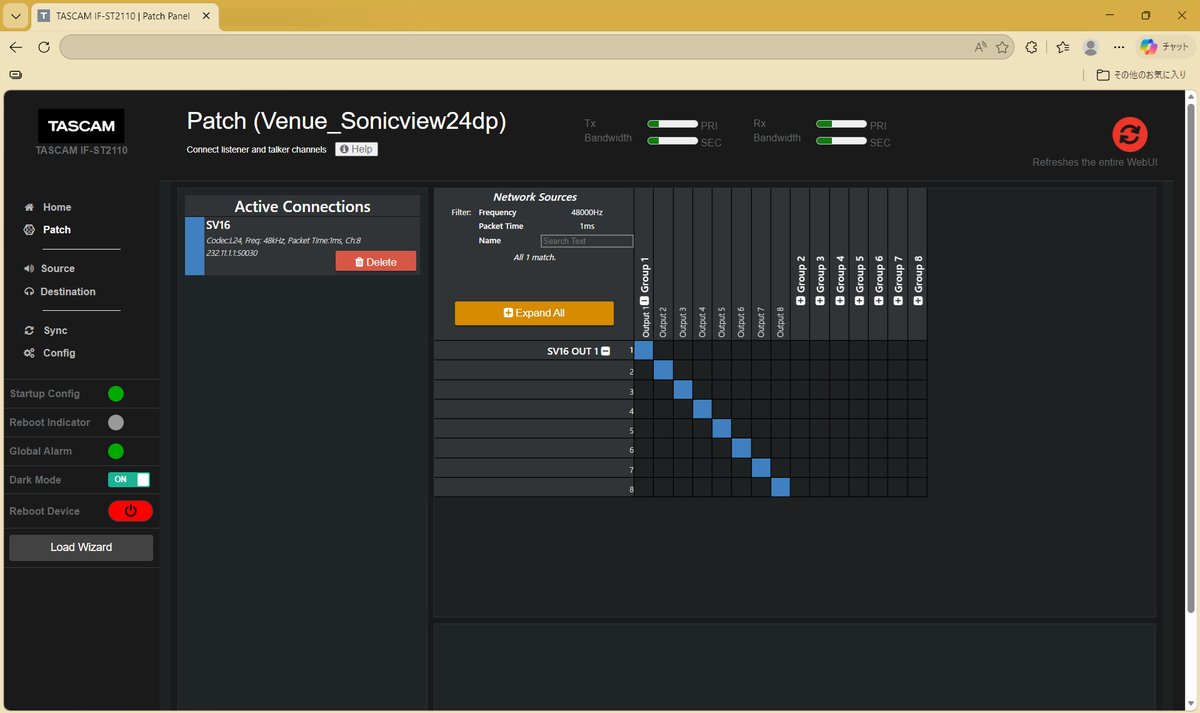Go to Home in the sidebar
The width and height of the screenshot is (1200, 713).
coord(48,207)
